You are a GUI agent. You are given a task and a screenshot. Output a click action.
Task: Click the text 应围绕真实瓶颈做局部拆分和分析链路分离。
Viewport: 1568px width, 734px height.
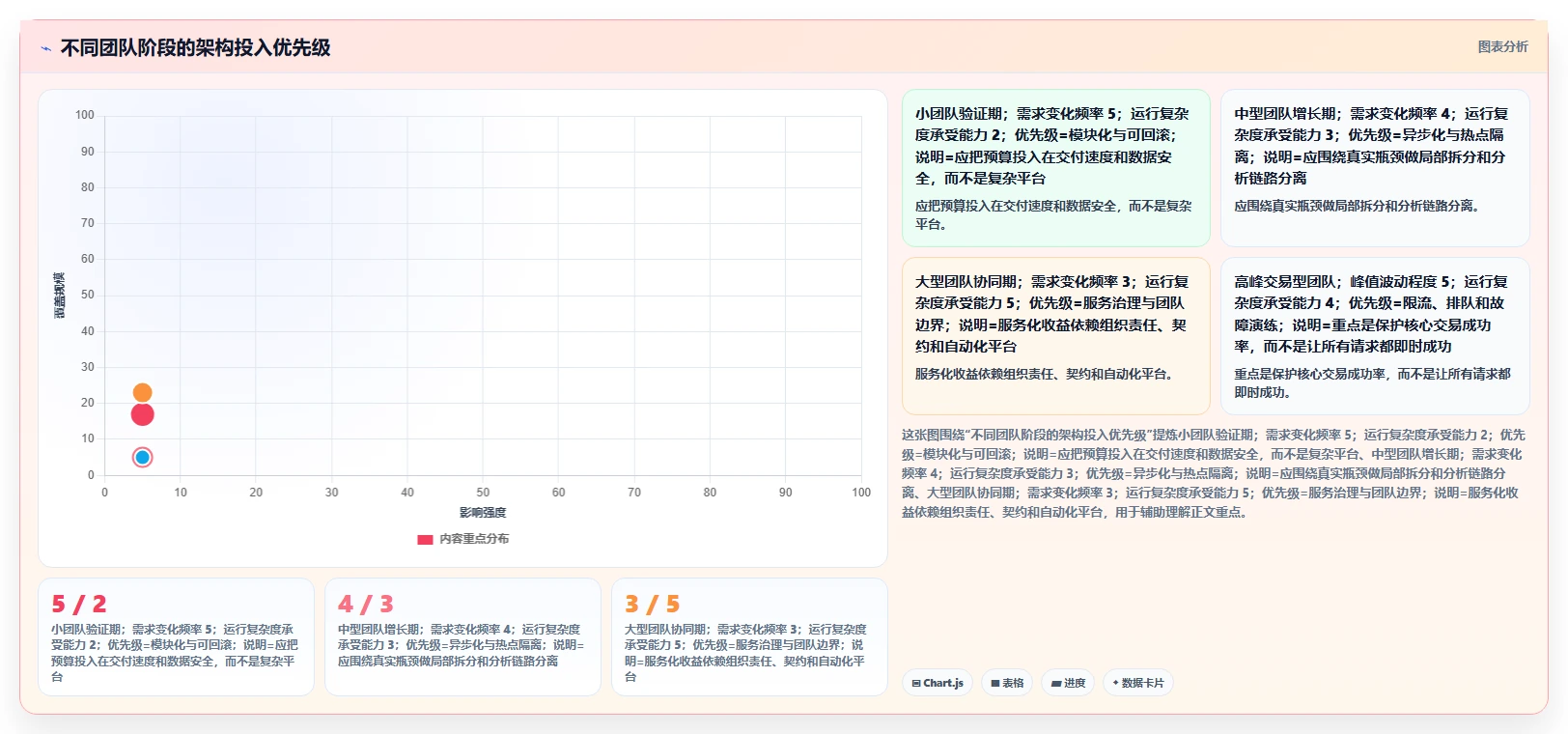1358,206
